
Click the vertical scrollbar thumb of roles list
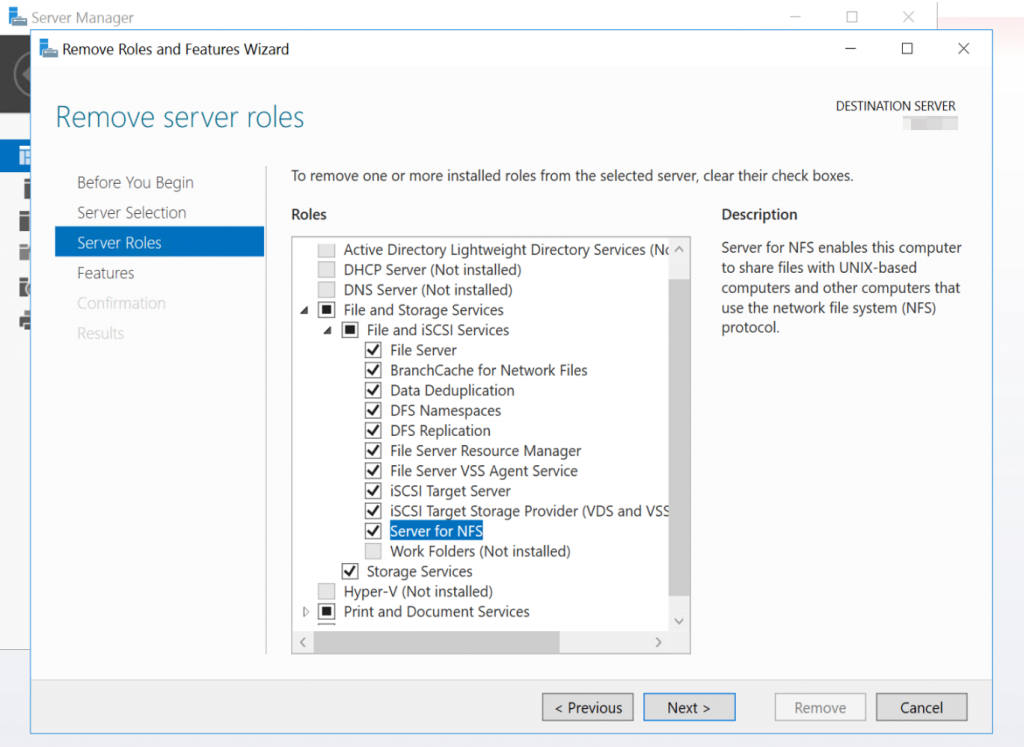pos(679,437)
